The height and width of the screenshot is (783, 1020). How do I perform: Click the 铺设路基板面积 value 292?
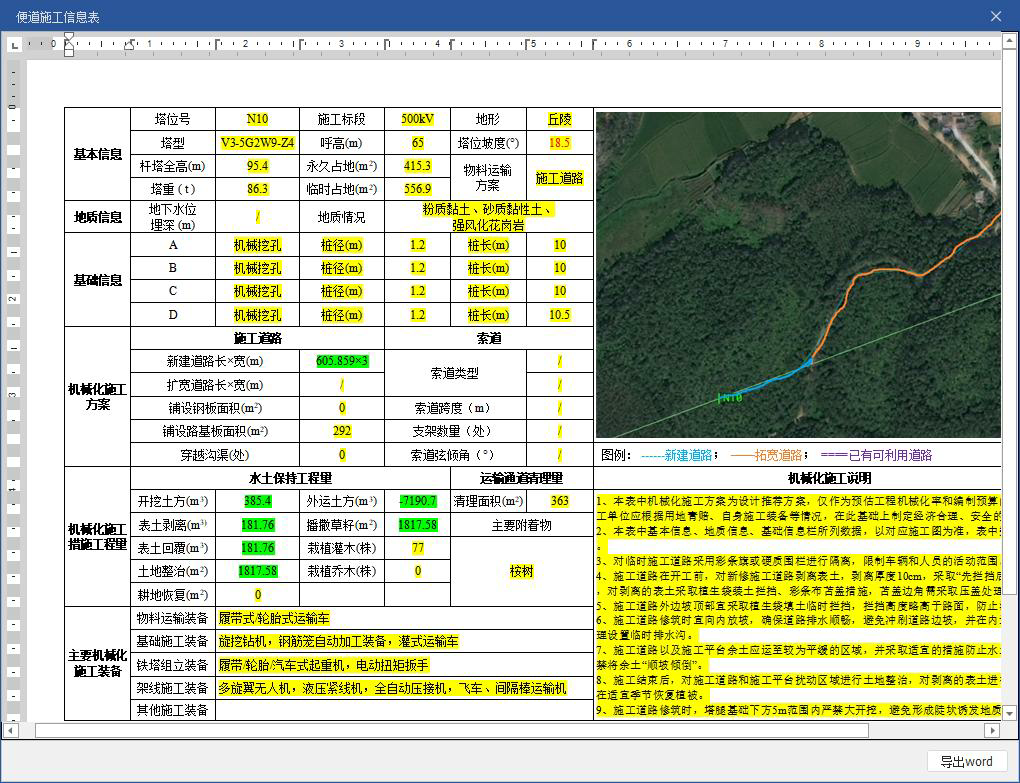(x=342, y=431)
